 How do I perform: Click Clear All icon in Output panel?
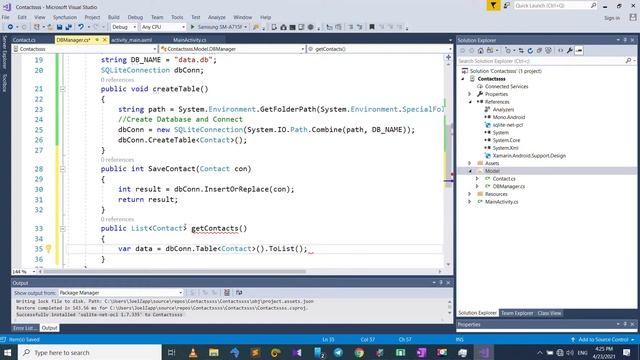[227, 293]
